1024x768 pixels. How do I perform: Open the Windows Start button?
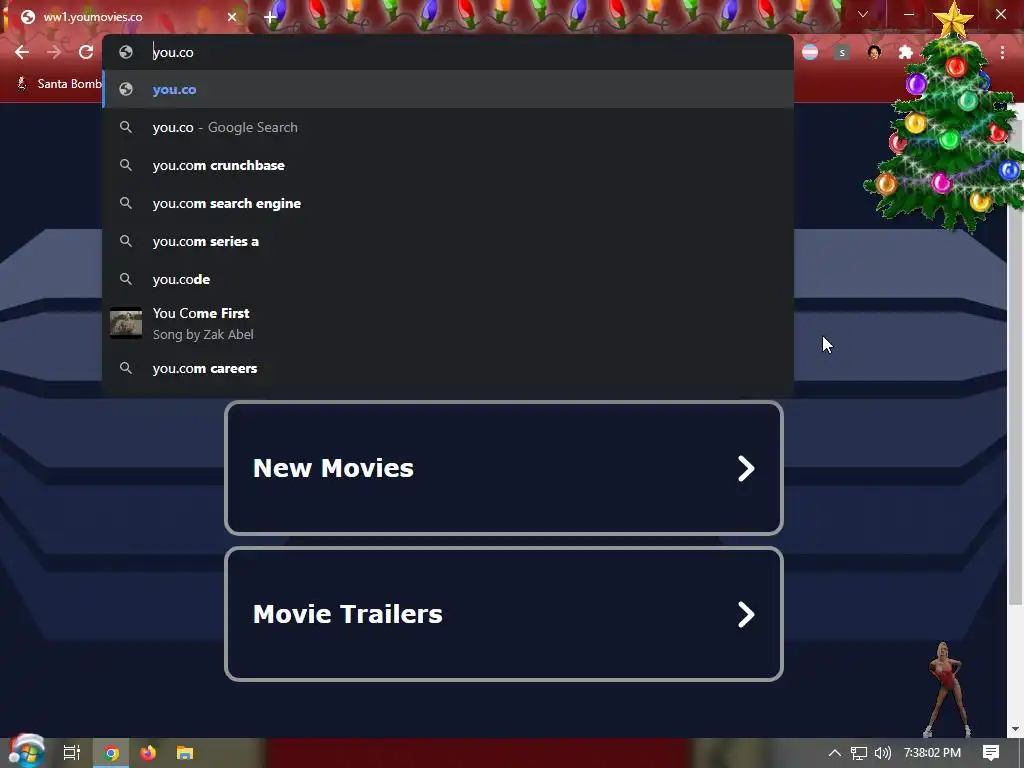pos(26,751)
